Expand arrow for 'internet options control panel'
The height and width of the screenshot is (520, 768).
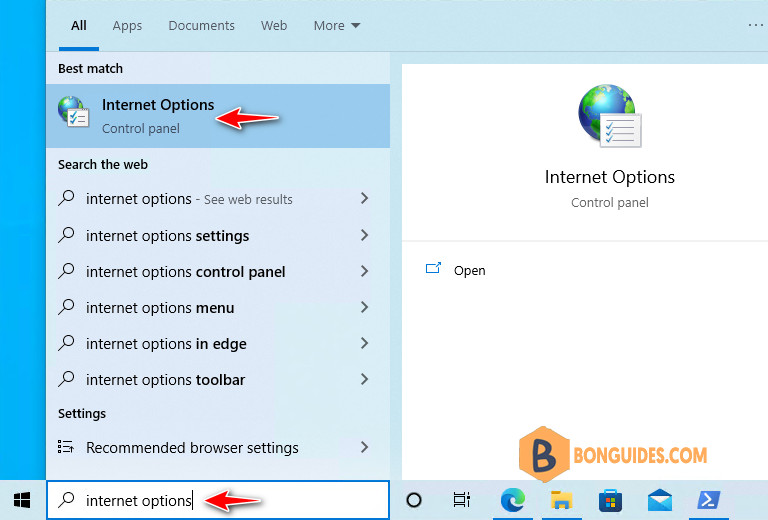click(364, 271)
